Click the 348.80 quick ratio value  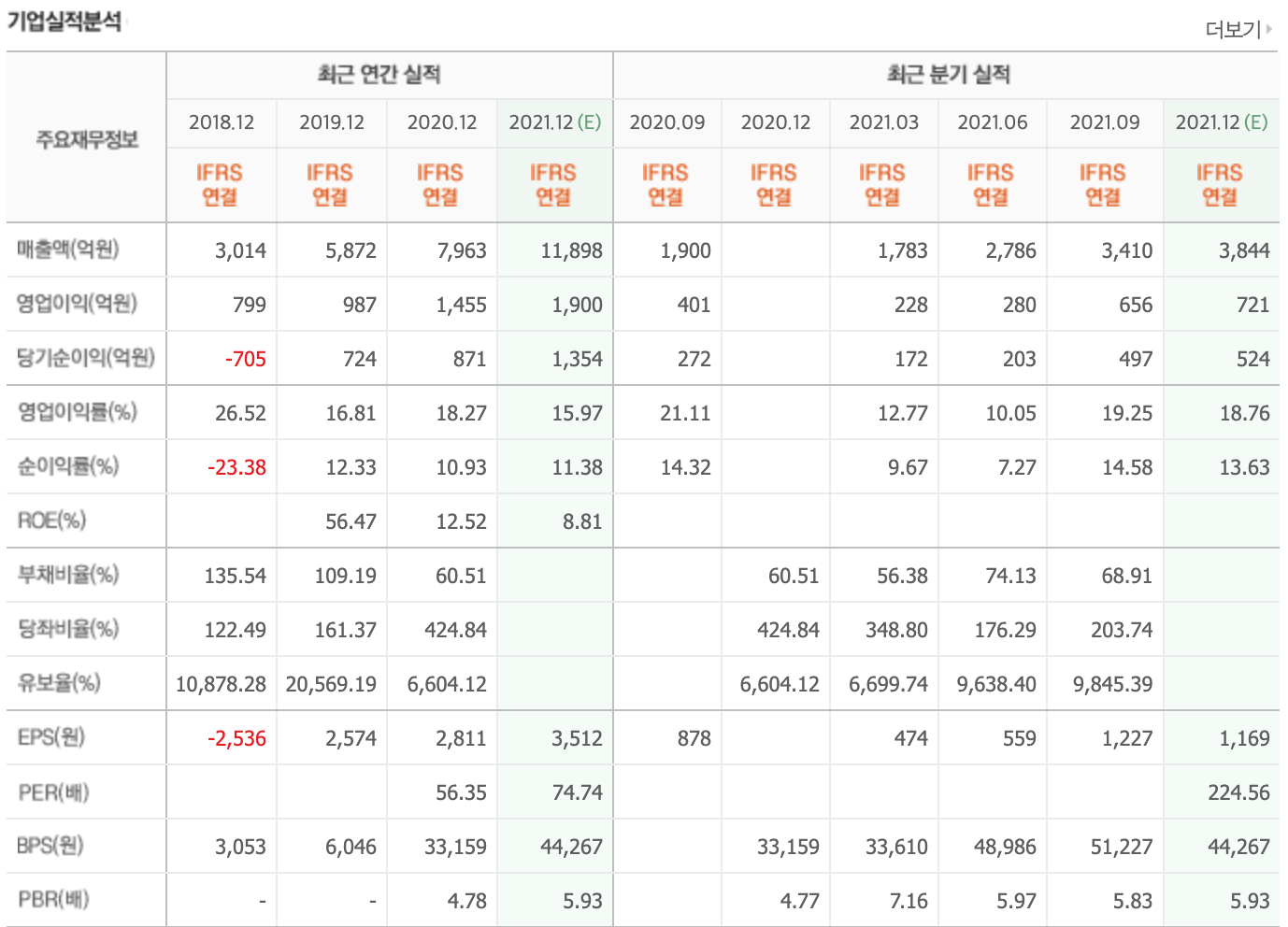(x=896, y=630)
